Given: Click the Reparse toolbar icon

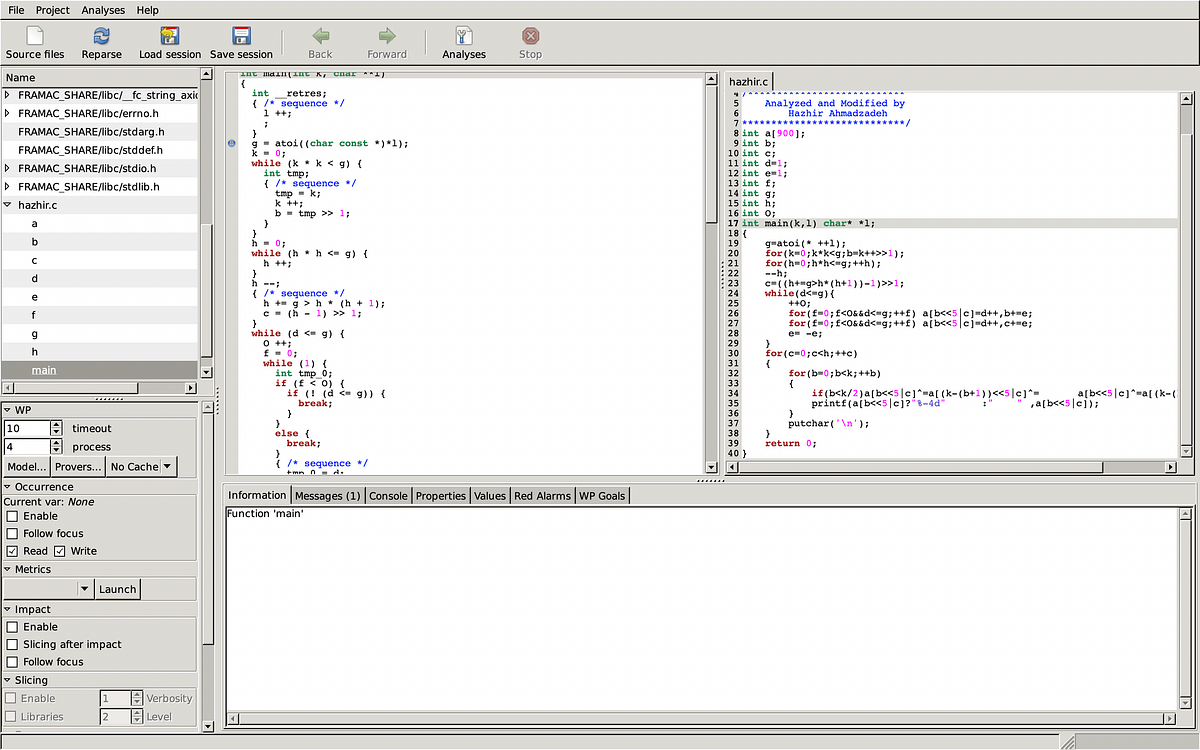Looking at the screenshot, I should click(x=101, y=37).
